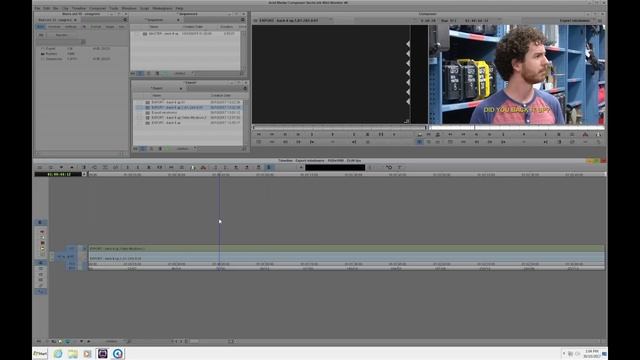The image size is (640, 360).
Task: Open the Clip menu
Action: [65, 8]
